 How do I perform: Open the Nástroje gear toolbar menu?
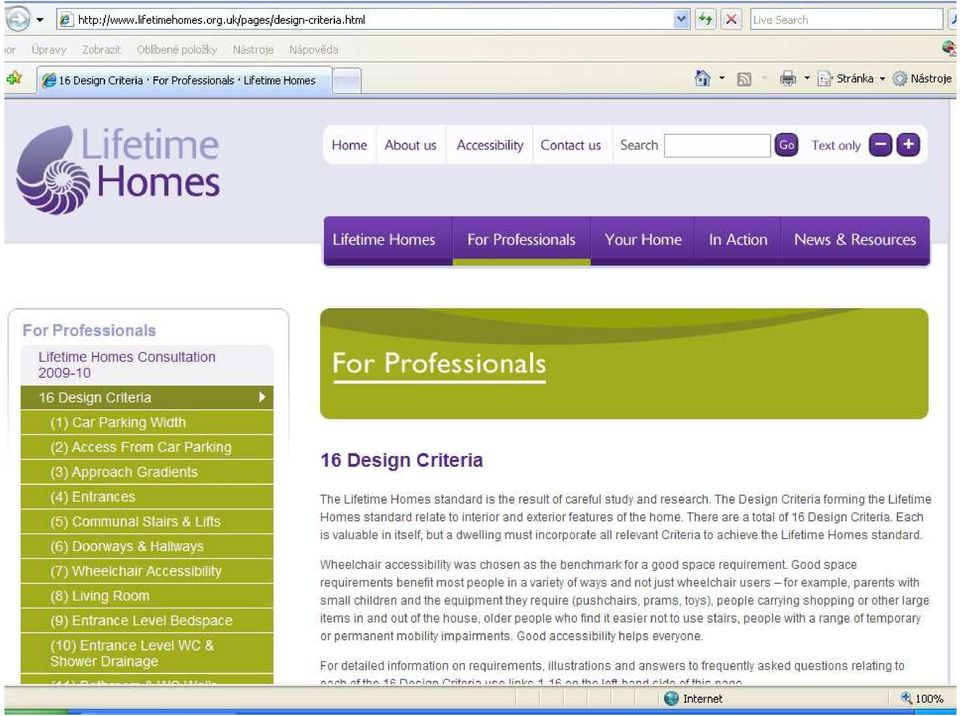(x=922, y=78)
